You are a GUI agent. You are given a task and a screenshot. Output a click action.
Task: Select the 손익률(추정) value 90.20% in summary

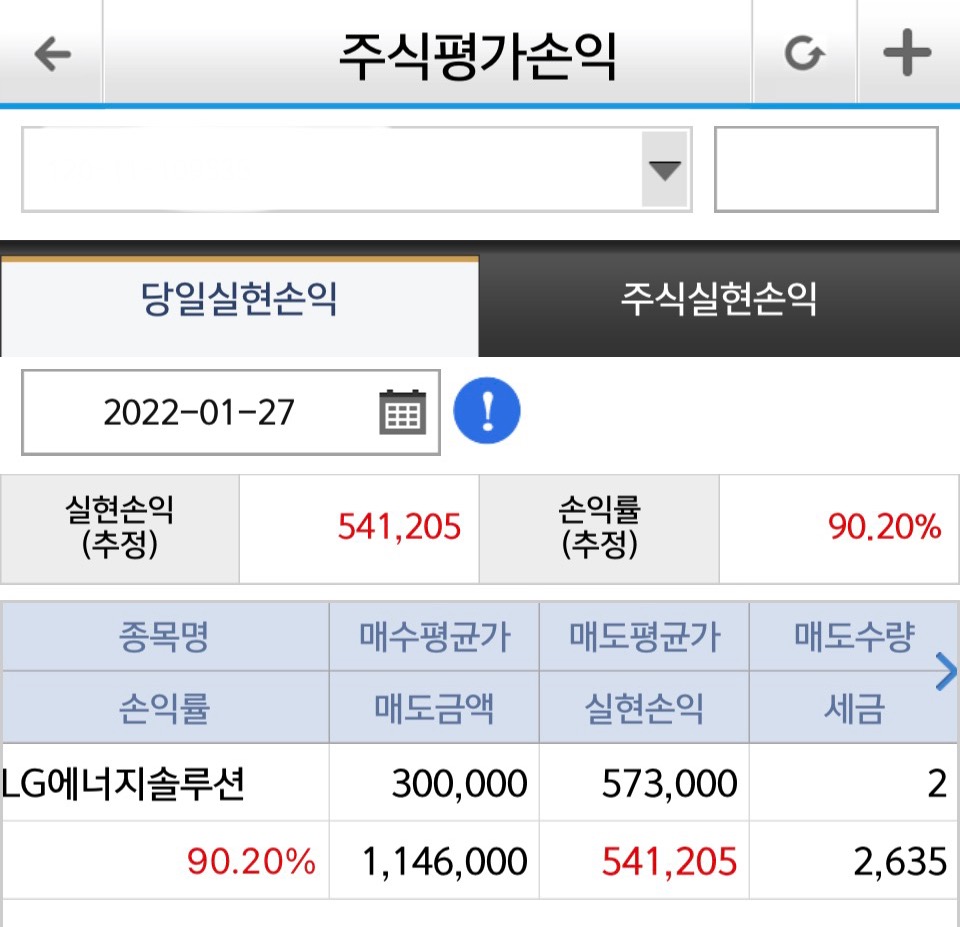pyautogui.click(x=884, y=527)
